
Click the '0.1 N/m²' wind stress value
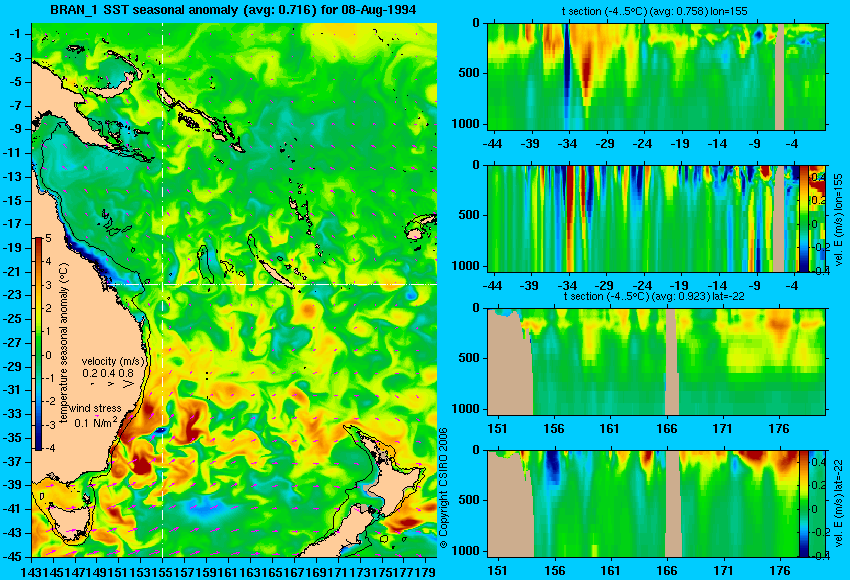95,422
